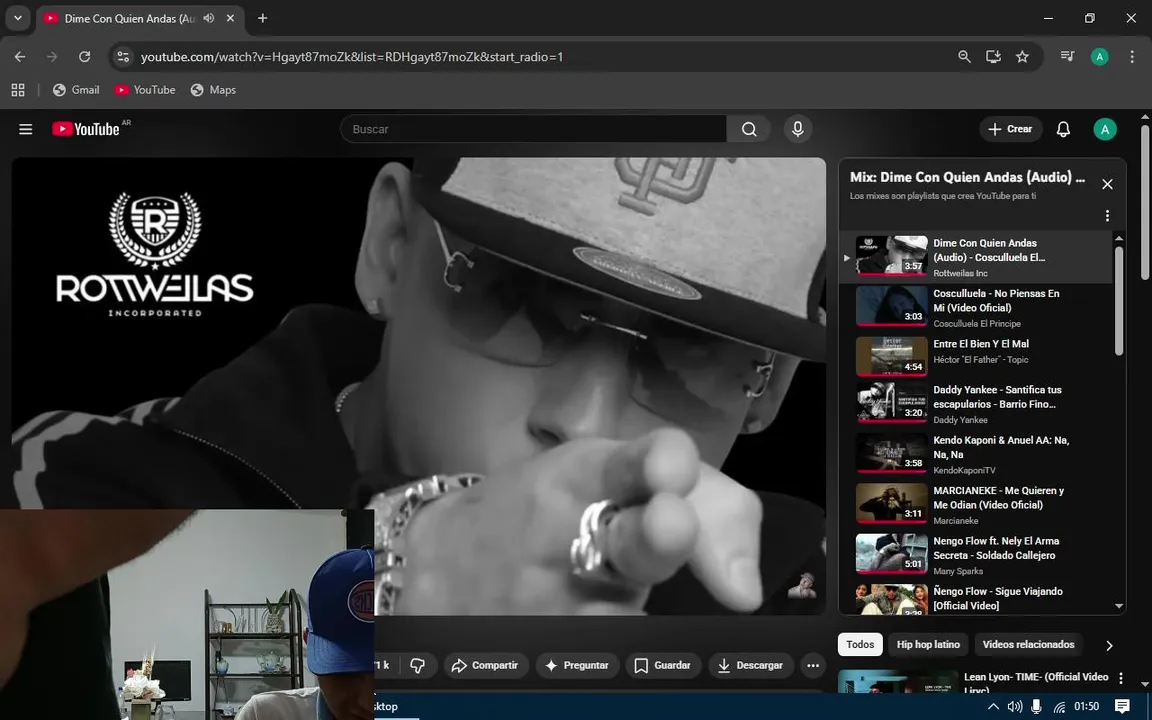Screen dimensions: 1152x720
Task: Go to YouTube home via logo
Action: (87, 129)
